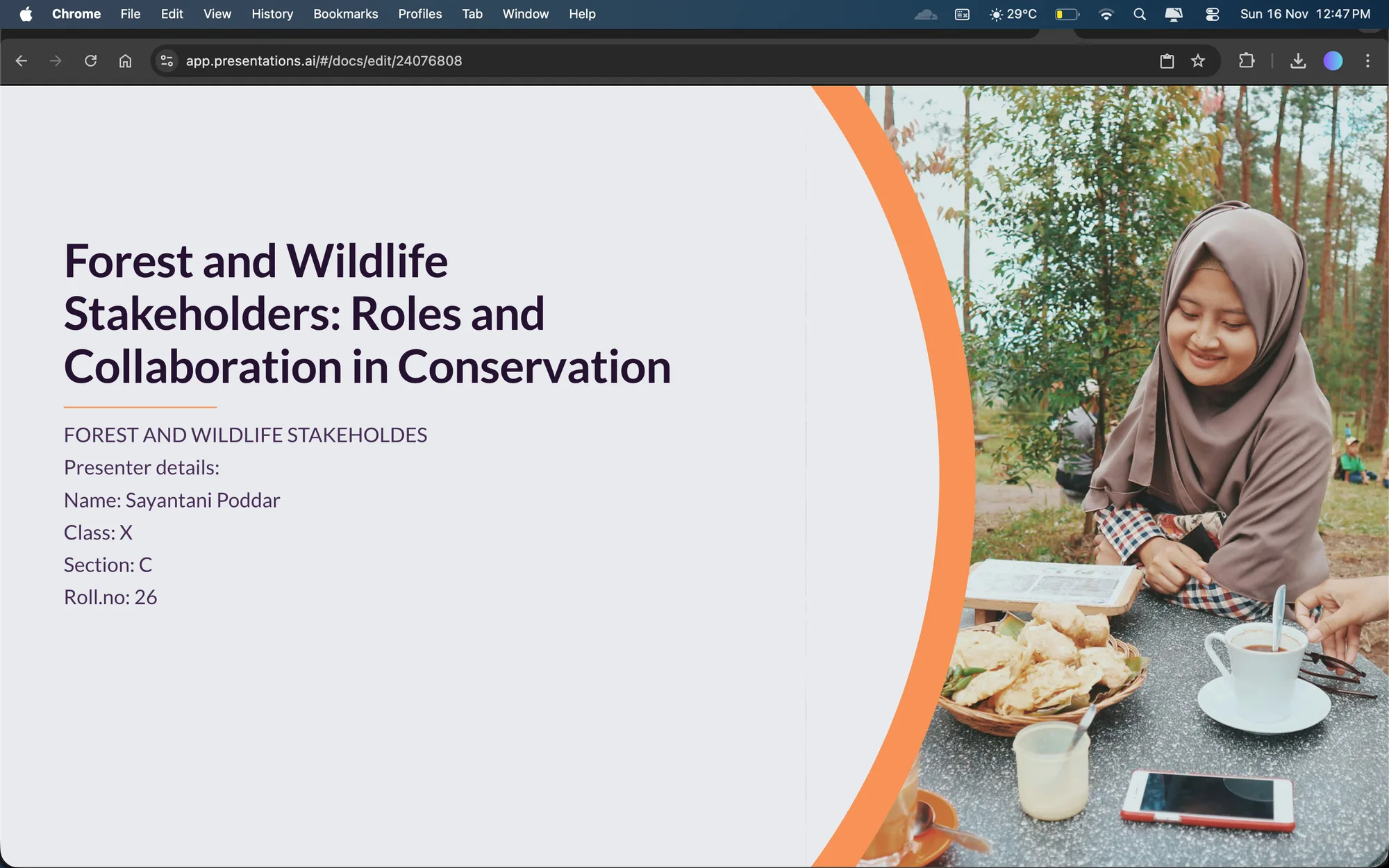
Task: View site information icon in address bar
Action: [167, 61]
